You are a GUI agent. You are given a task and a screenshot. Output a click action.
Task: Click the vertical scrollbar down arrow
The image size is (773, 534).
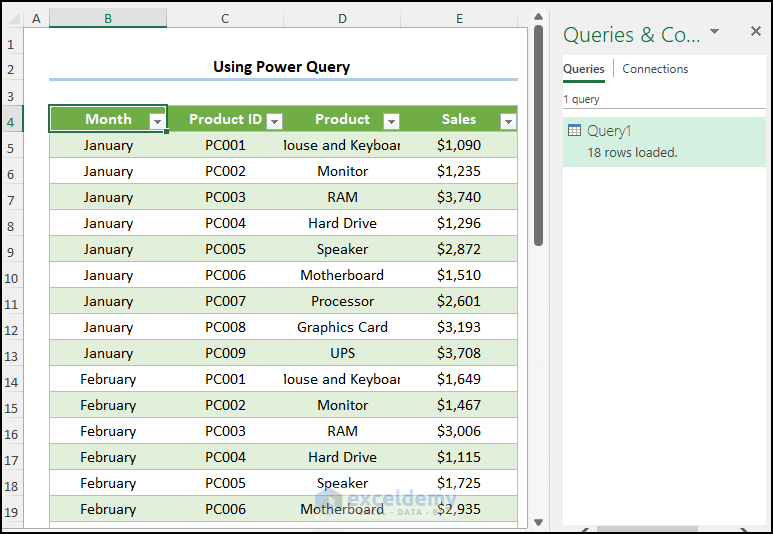tap(538, 522)
